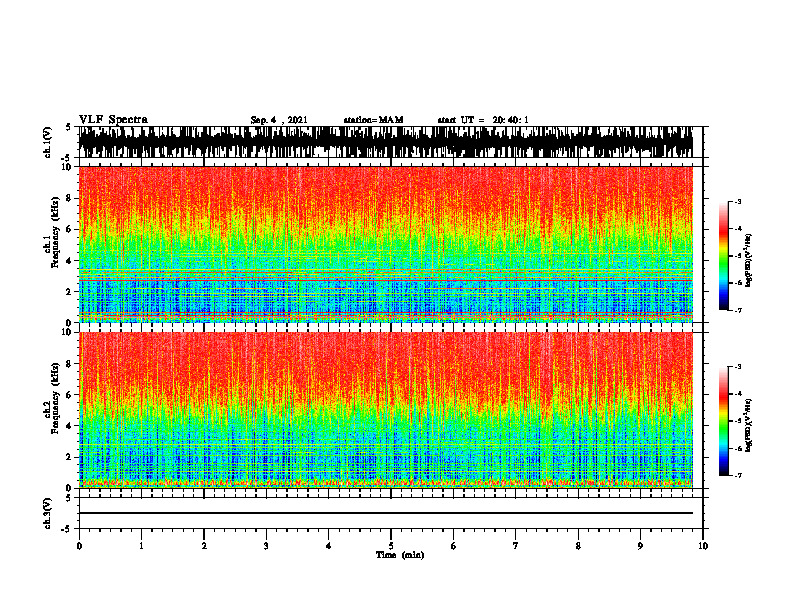Click the "6" kHz tick on ch.2 frequency axis

[69, 395]
